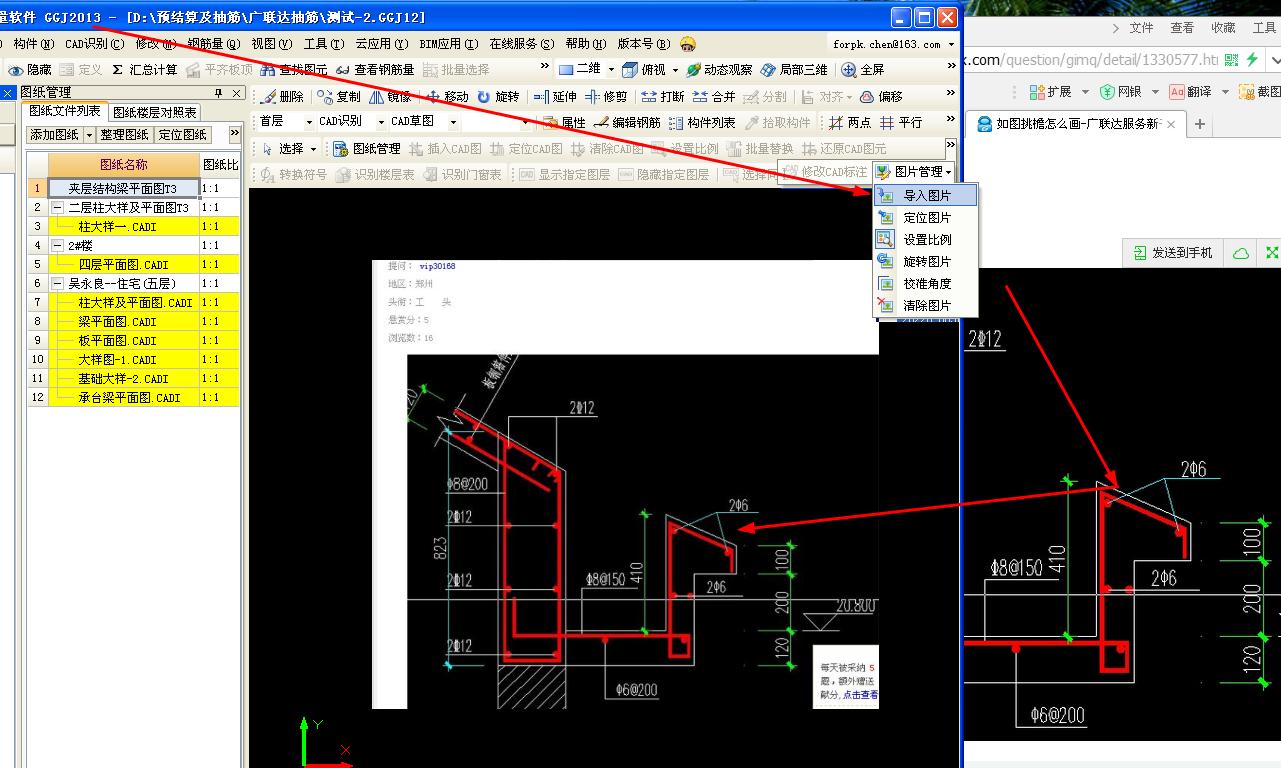This screenshot has width=1281, height=768.
Task: Select the 镜像 mirror tool
Action: pos(390,97)
